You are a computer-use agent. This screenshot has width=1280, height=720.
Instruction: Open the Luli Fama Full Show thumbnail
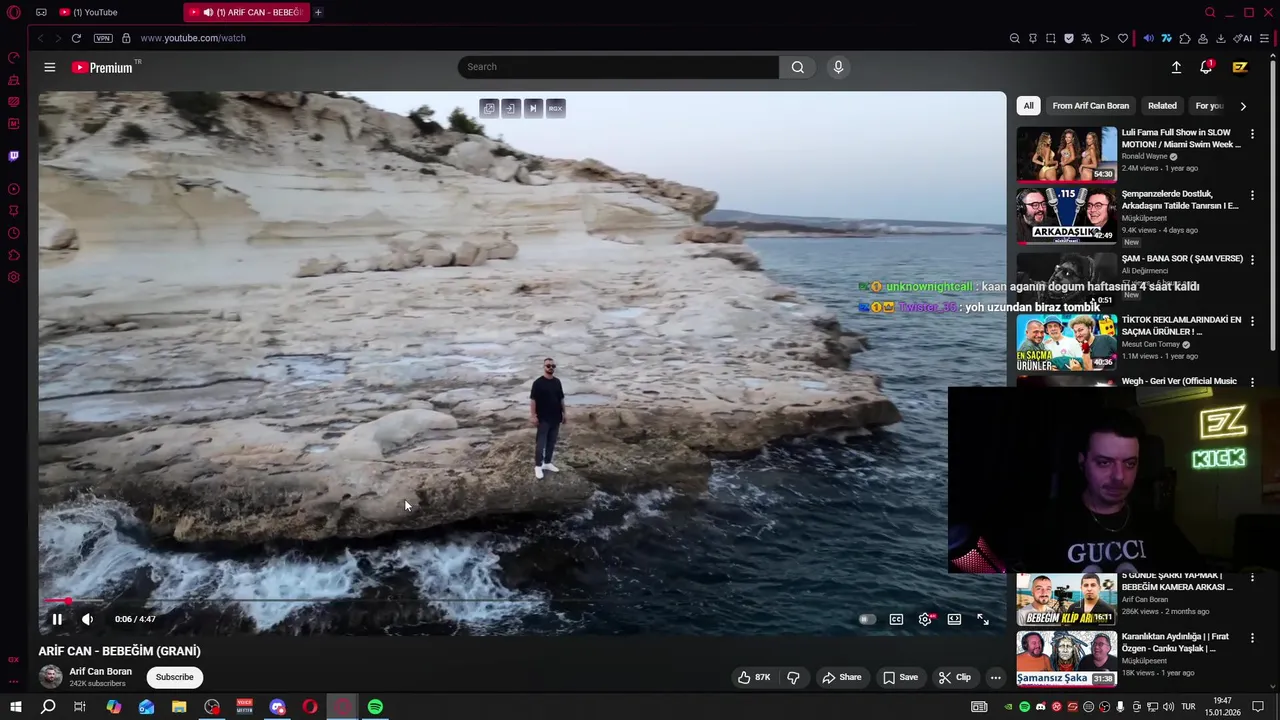pyautogui.click(x=1066, y=153)
